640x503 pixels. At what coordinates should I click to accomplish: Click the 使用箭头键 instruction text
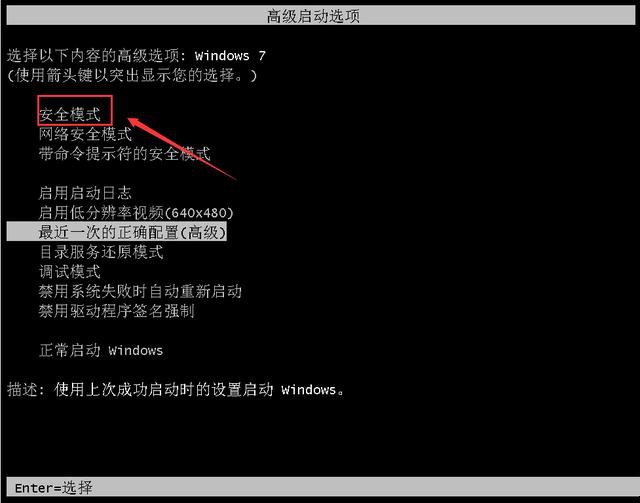[x=132, y=75]
